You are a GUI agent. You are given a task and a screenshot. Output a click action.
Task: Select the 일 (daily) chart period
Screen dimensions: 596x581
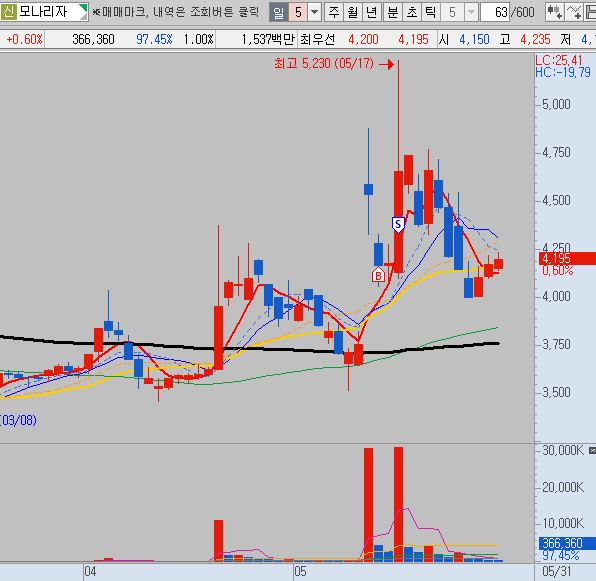(x=279, y=13)
